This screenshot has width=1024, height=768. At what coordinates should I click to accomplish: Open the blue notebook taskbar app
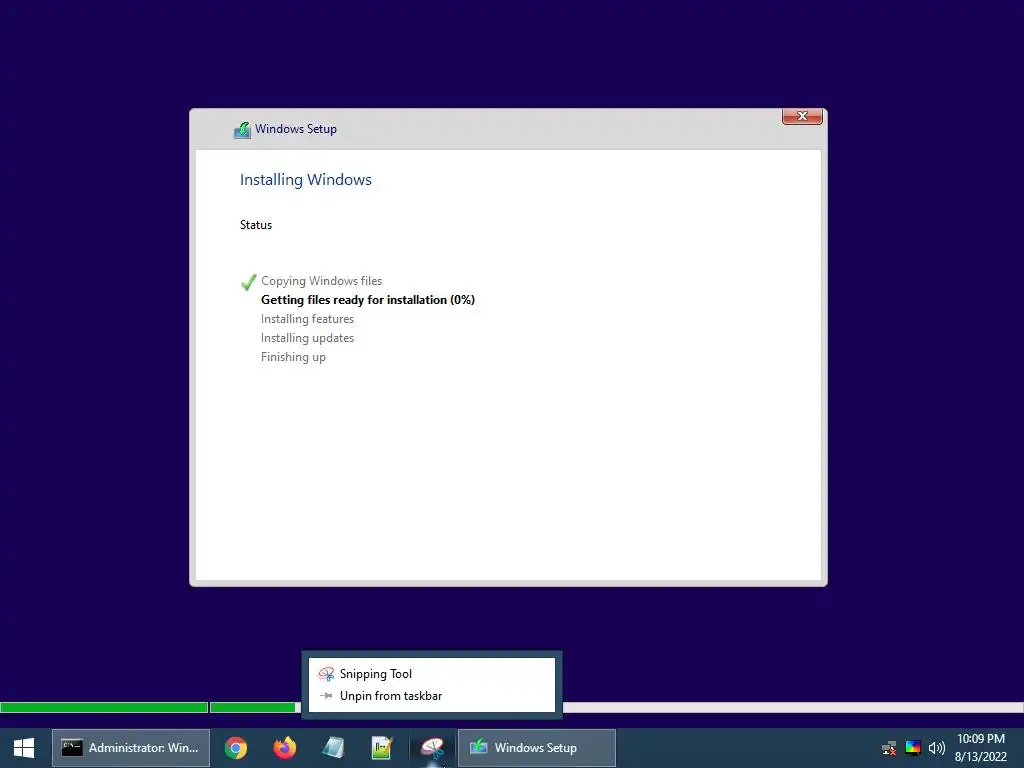click(333, 748)
